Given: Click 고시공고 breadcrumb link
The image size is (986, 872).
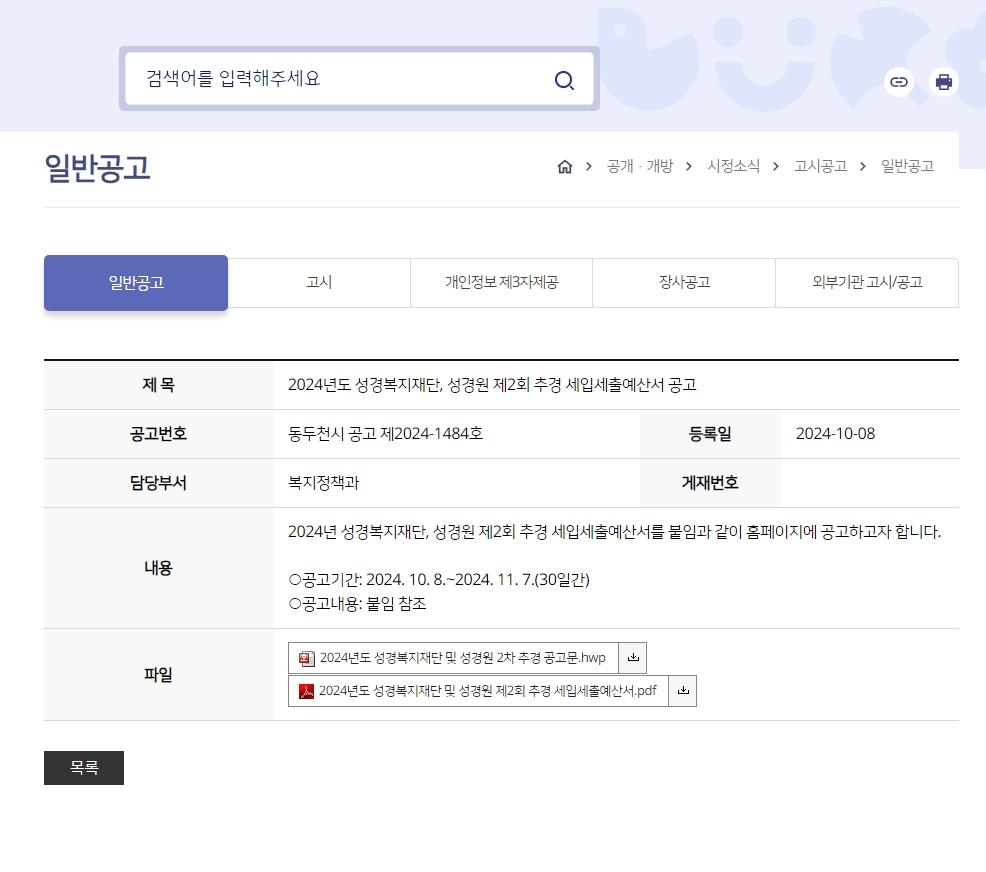Looking at the screenshot, I should click(820, 166).
